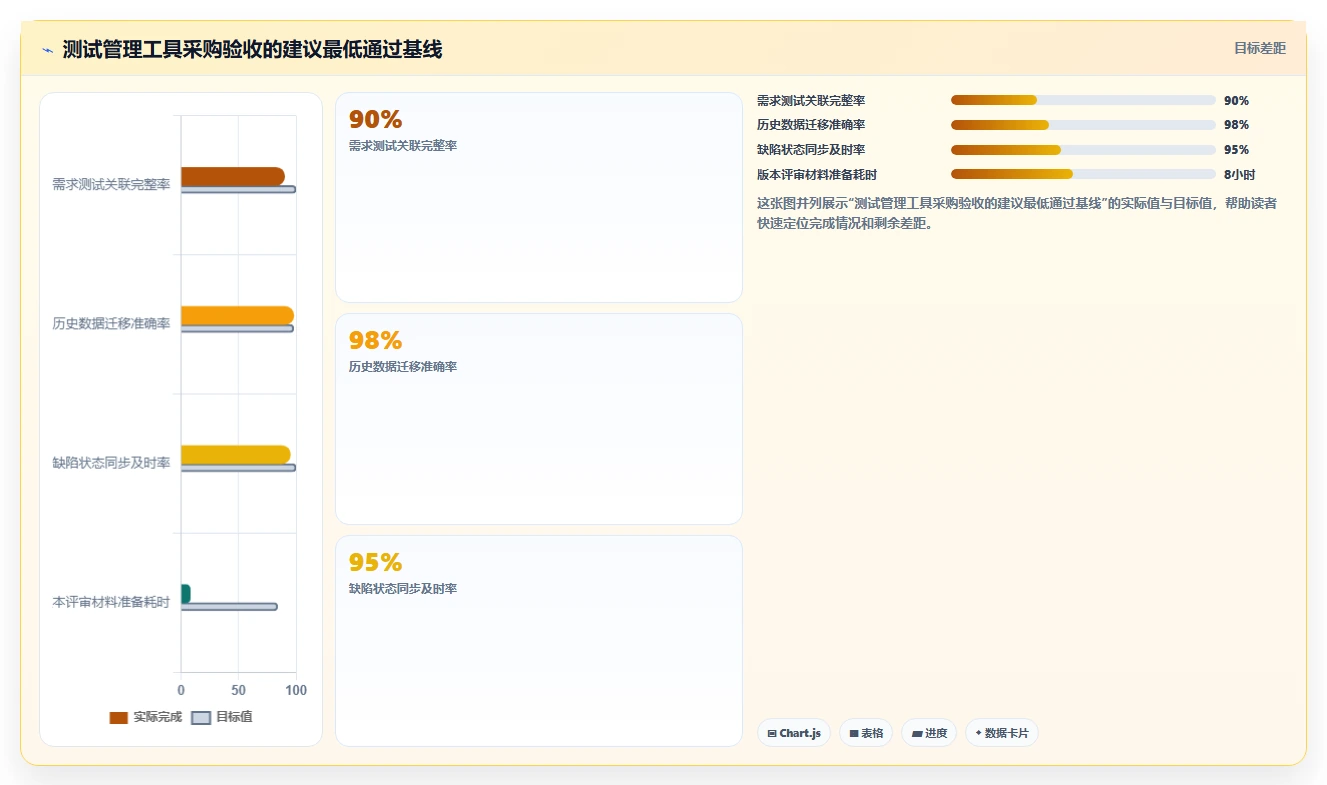Click the teal actual bar for 本评审材料准备耗时
The width and height of the screenshot is (1327, 785).
[186, 594]
